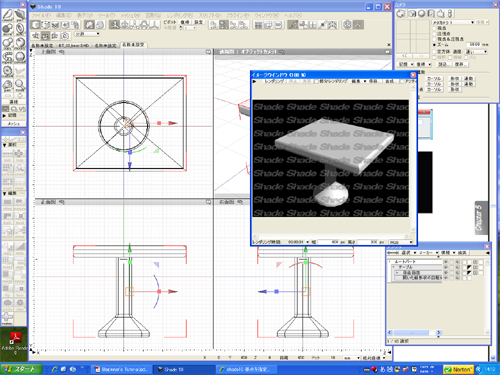Select the ズーム radio button
Screen dimensions: 500x375
(x=434, y=44)
